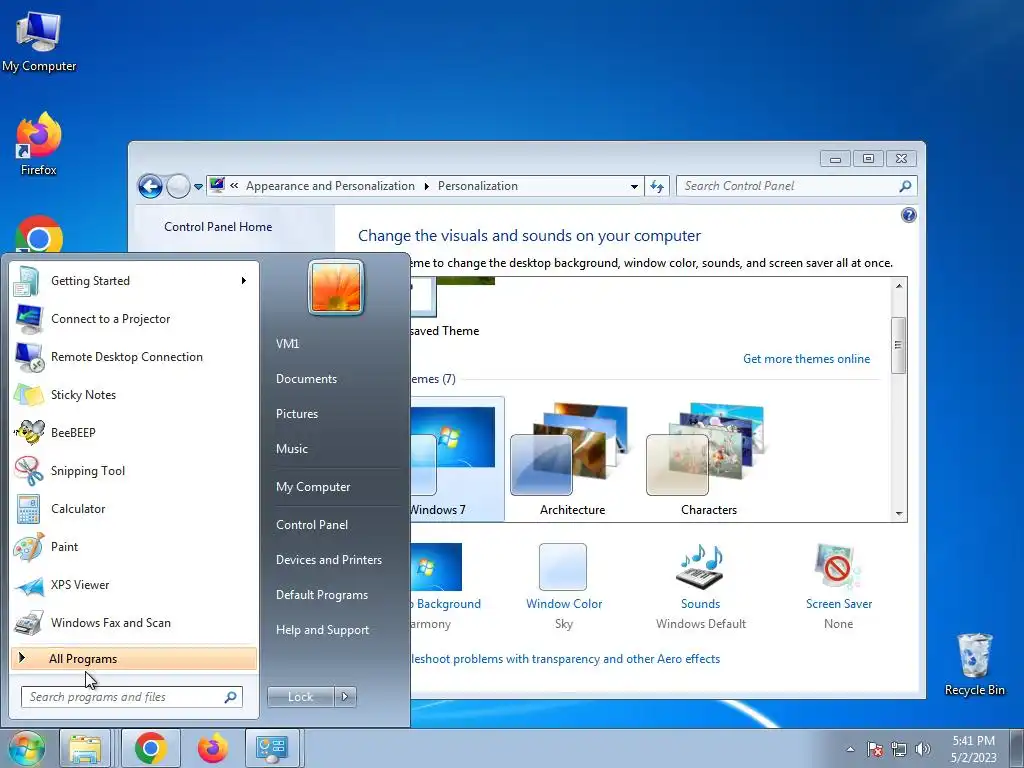Click the volume speaker tray icon
Image resolution: width=1024 pixels, height=768 pixels.
923,750
